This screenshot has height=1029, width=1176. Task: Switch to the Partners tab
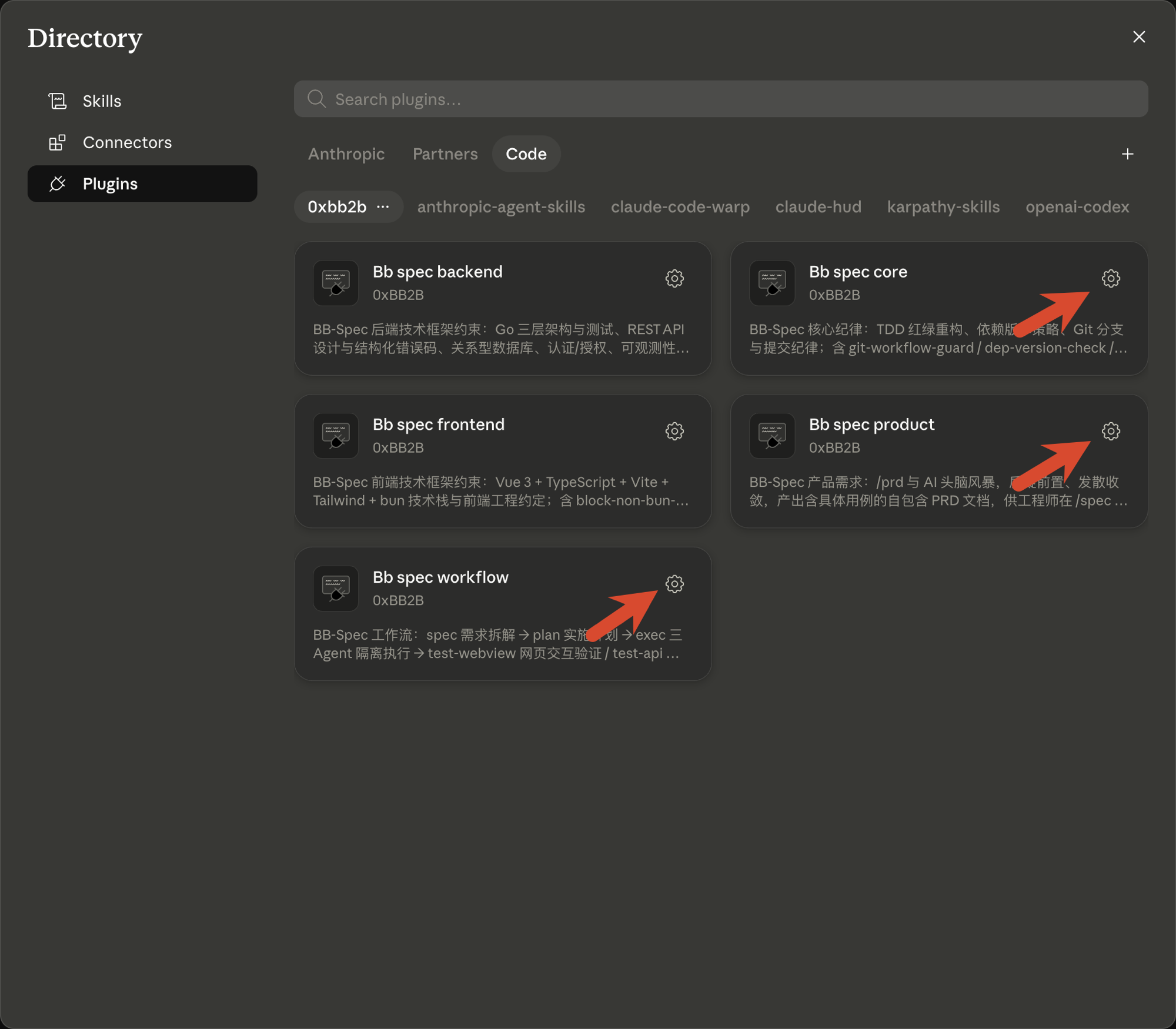tap(445, 154)
